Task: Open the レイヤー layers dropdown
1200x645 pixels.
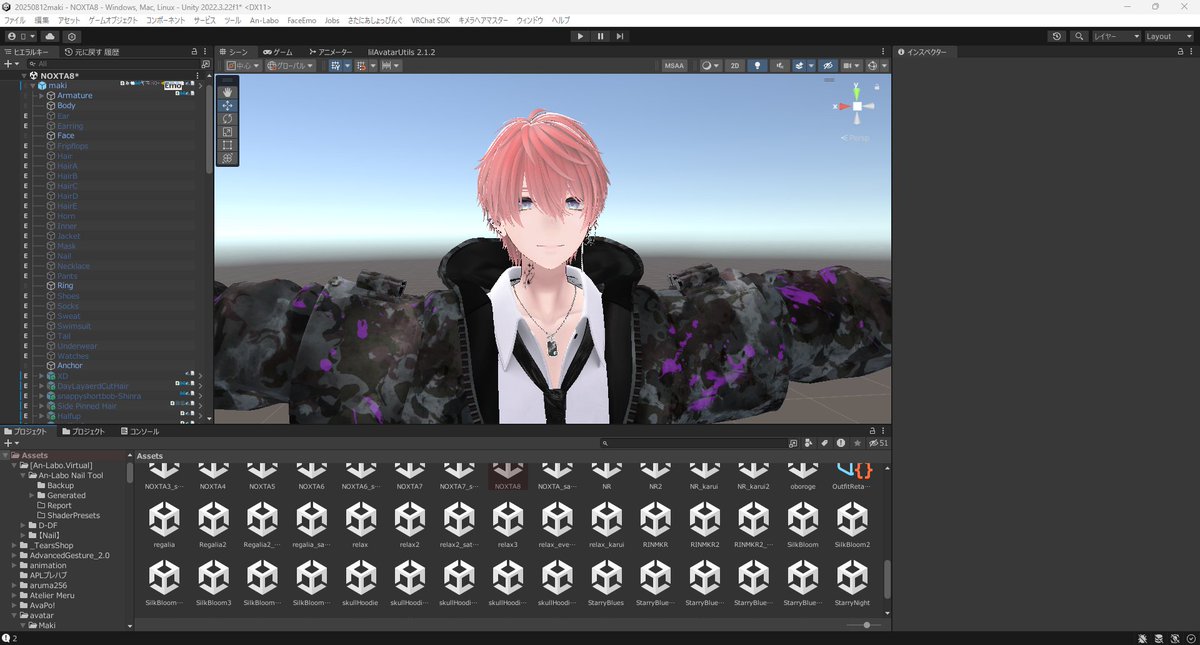Action: pos(1117,36)
